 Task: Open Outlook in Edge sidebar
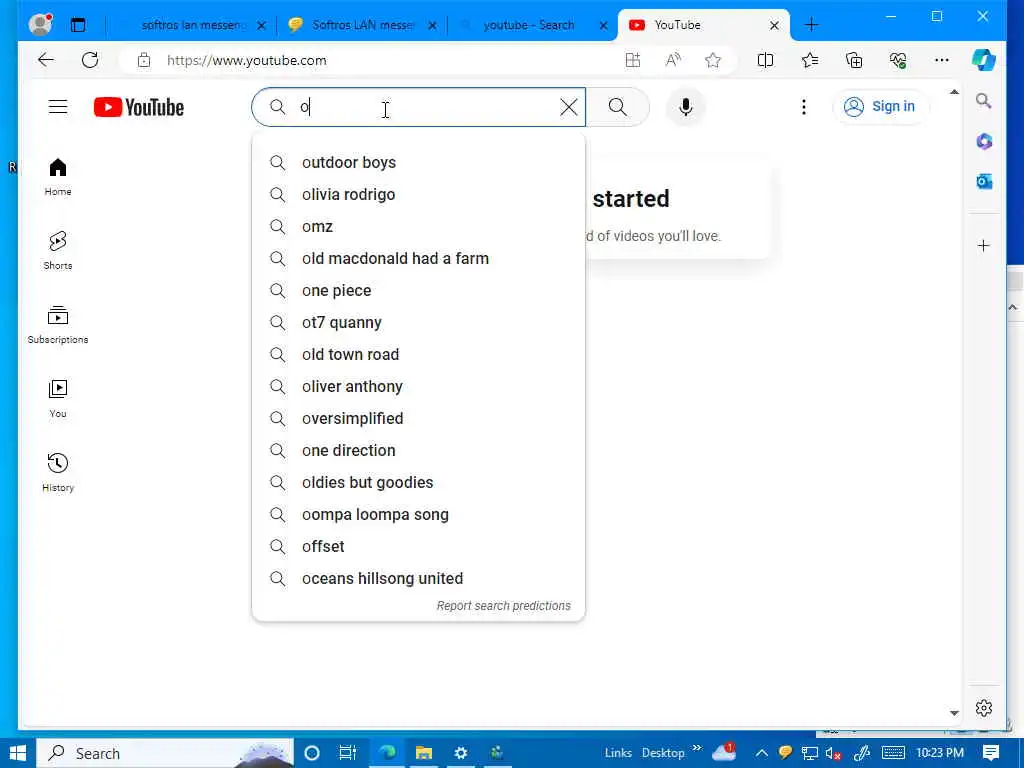[x=984, y=182]
